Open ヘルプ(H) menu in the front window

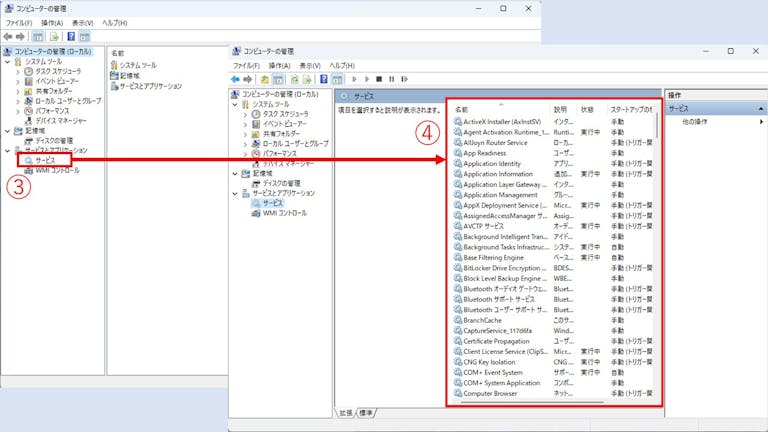point(342,66)
